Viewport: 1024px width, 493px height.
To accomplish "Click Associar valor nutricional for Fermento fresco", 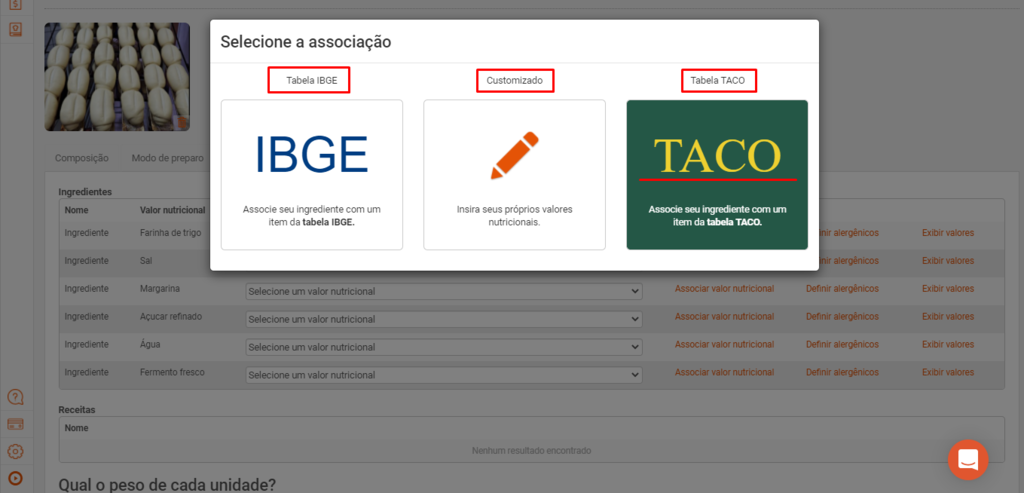I will pyautogui.click(x=724, y=372).
